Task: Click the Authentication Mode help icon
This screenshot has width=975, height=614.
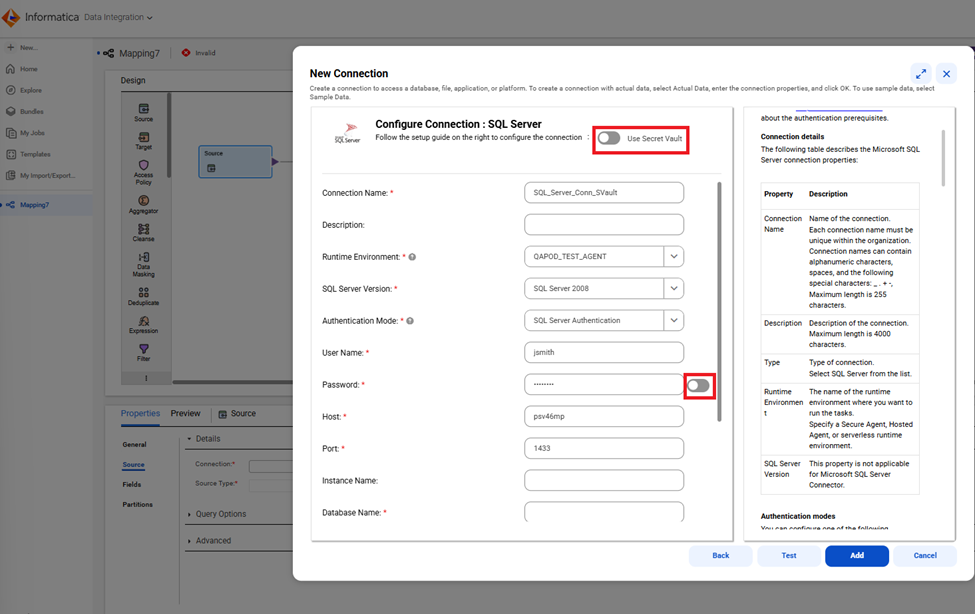Action: [x=410, y=321]
